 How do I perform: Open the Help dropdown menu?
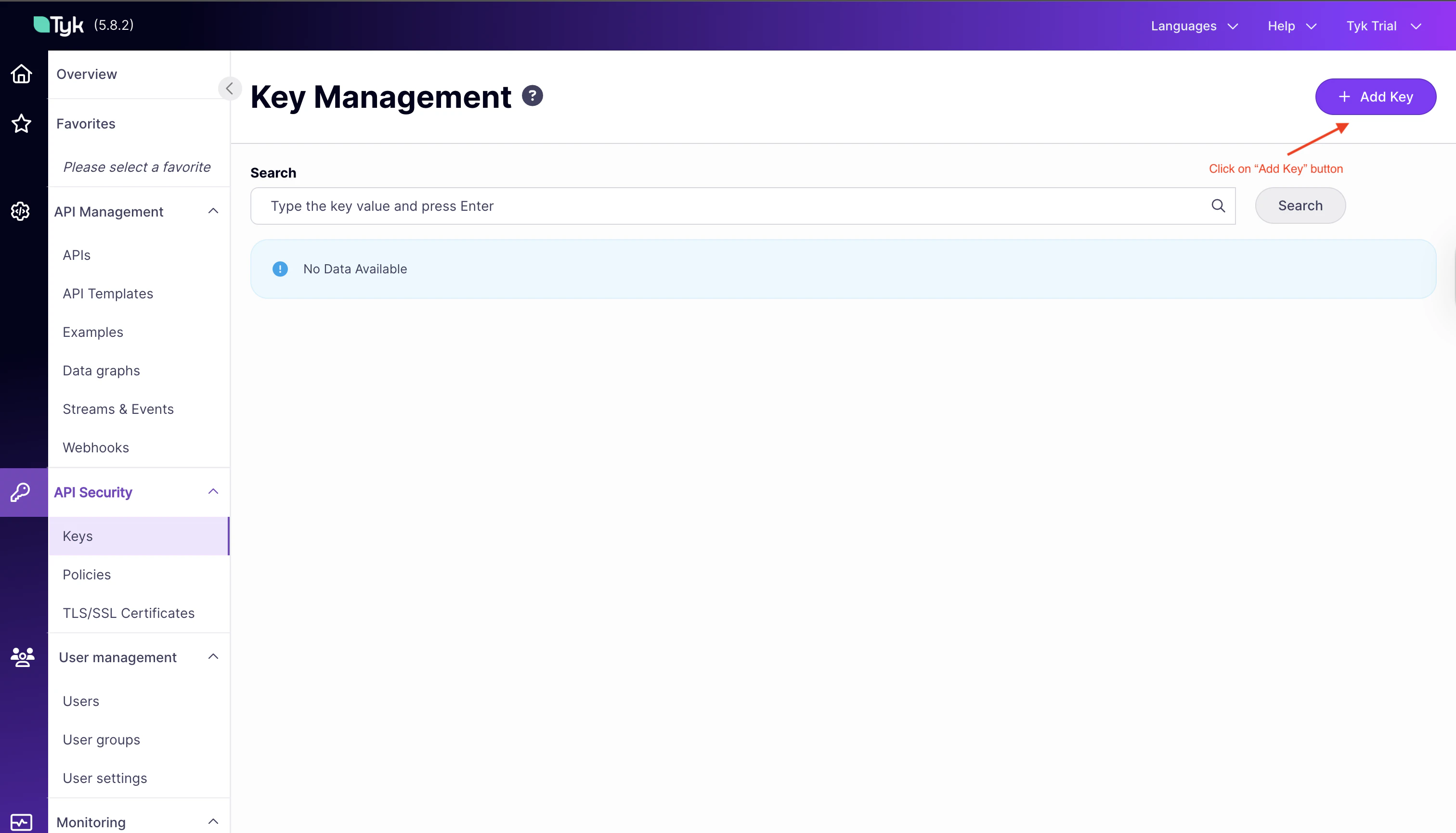coord(1291,26)
